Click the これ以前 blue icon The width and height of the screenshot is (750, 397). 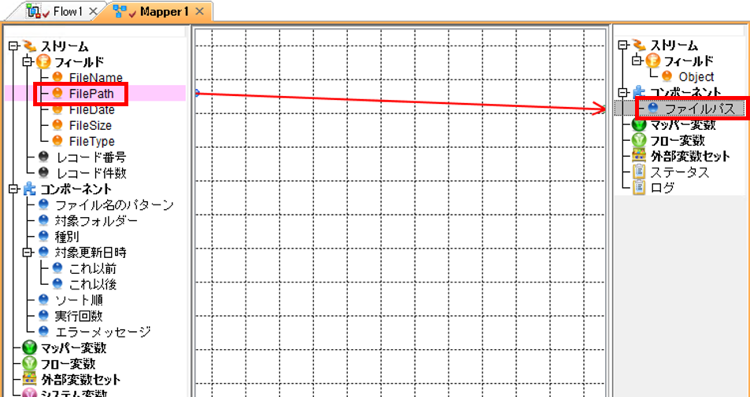click(x=57, y=268)
